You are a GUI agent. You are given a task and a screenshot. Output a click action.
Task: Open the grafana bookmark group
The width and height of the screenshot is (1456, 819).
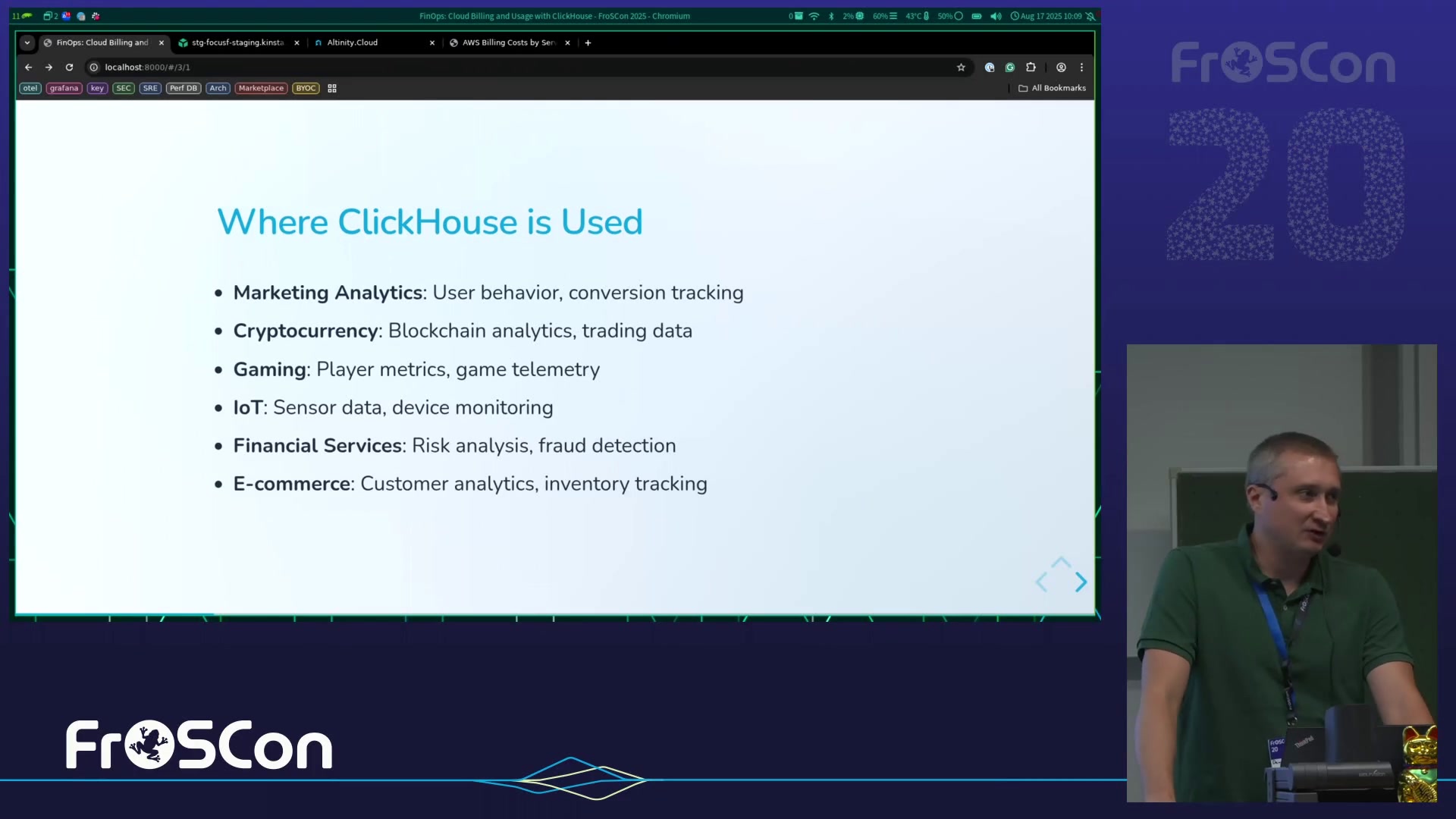tap(64, 89)
